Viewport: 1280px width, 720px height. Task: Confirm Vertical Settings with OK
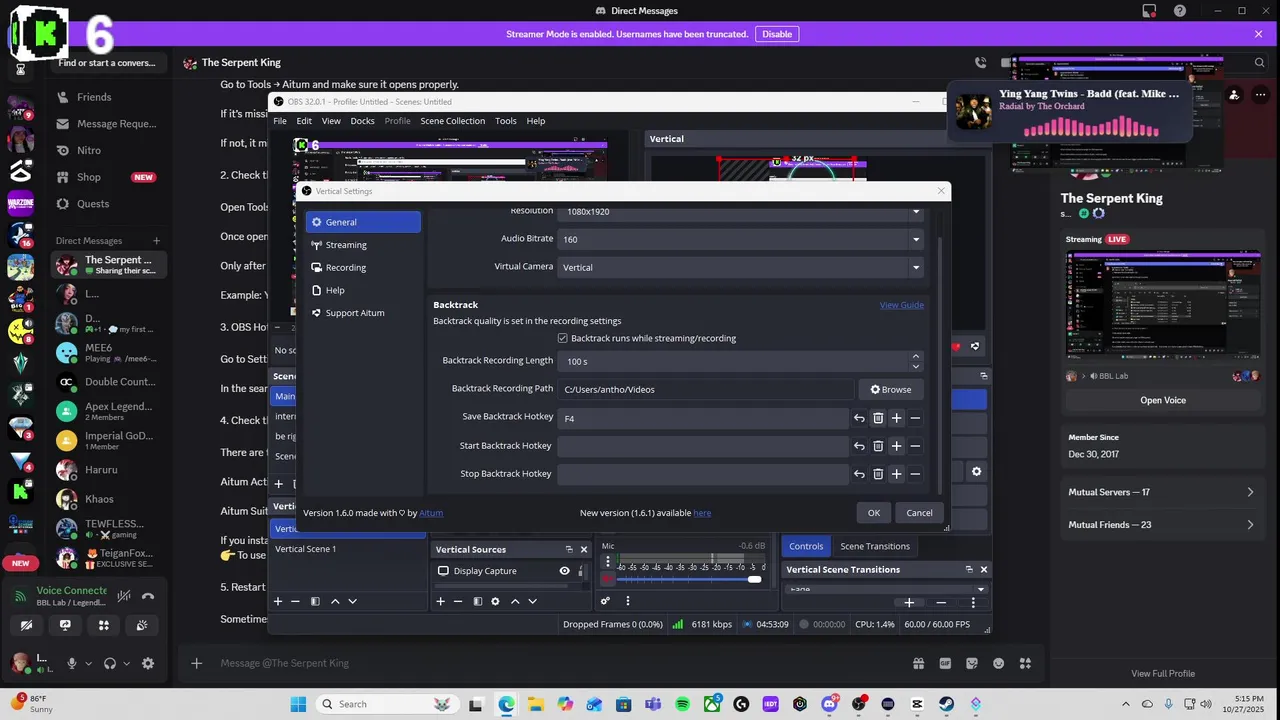pyautogui.click(x=874, y=513)
